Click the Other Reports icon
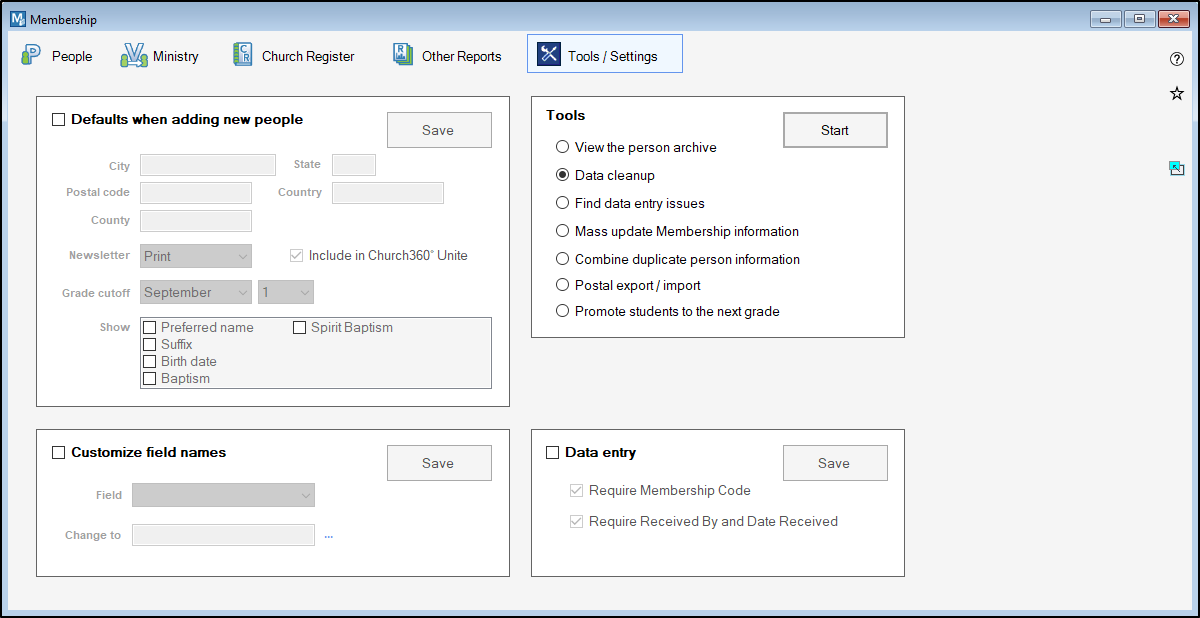 [402, 56]
